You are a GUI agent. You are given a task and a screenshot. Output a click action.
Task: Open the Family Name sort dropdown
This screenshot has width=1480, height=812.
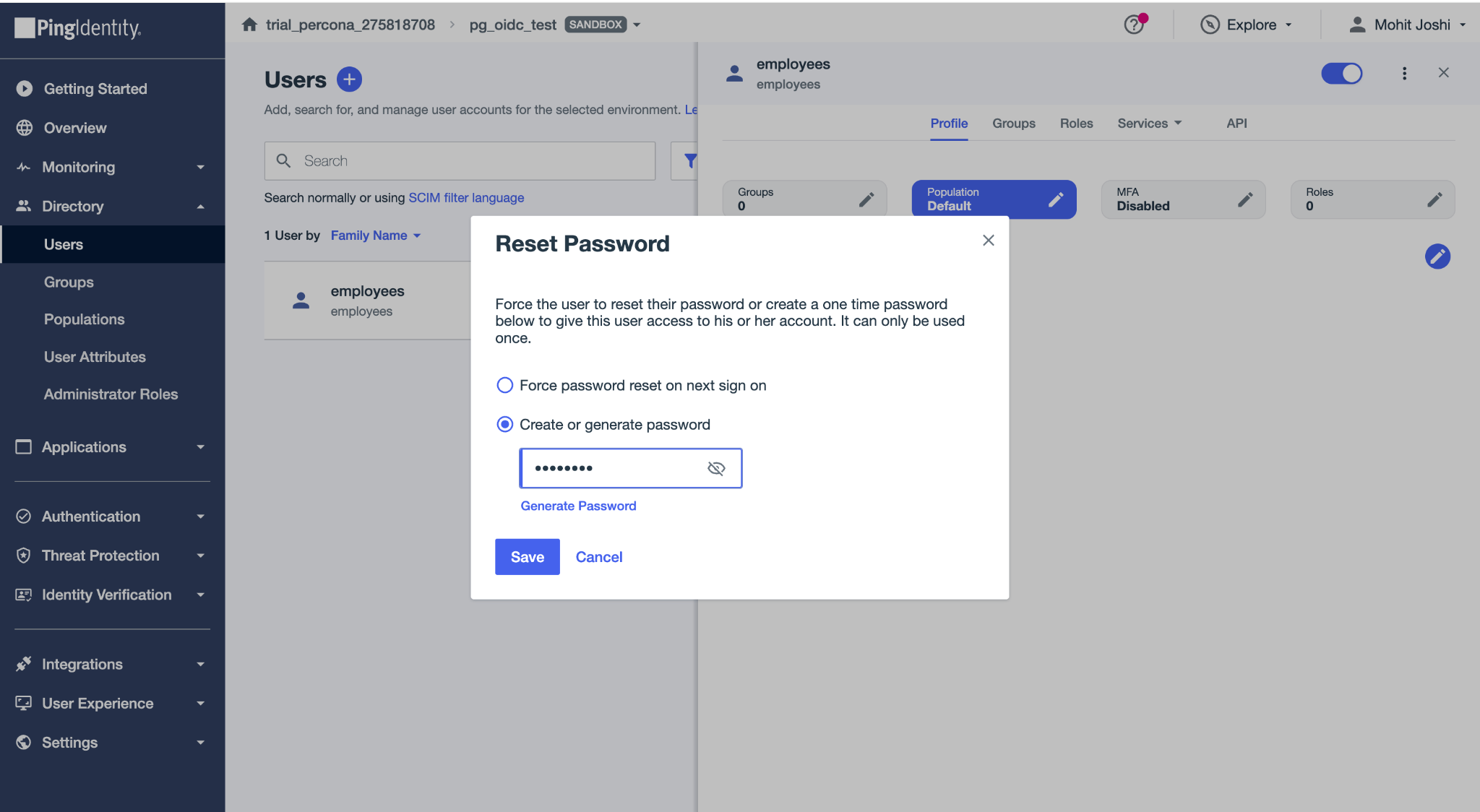[x=375, y=236]
